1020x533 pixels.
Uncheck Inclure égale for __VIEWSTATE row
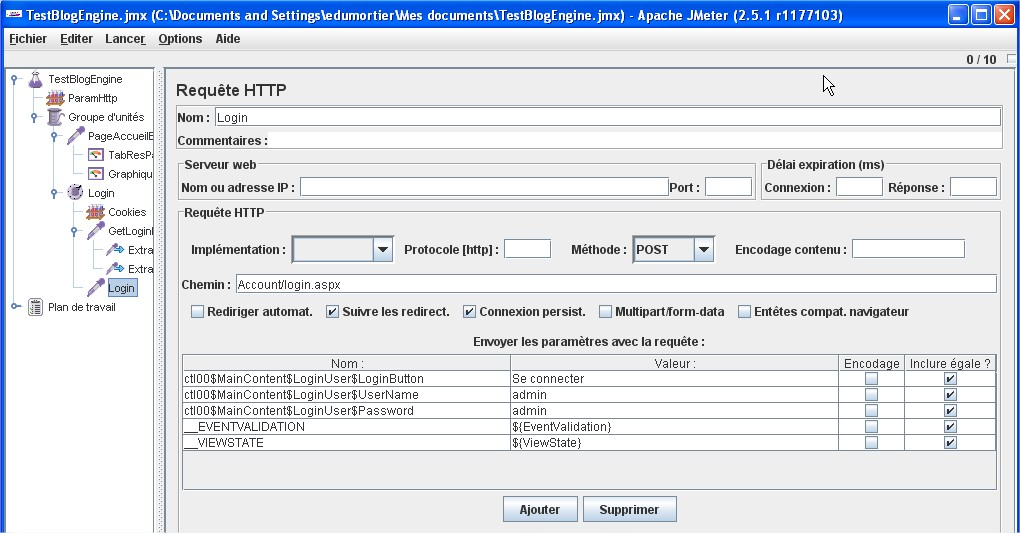tap(950, 443)
